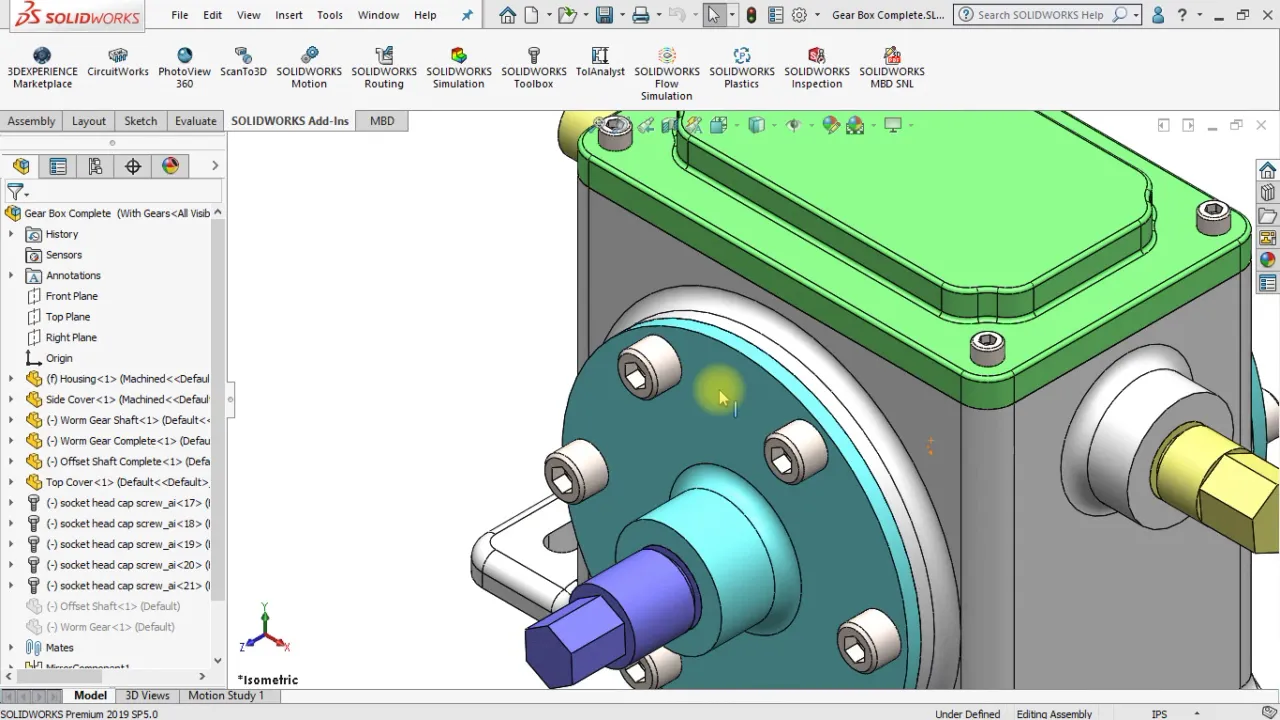
Task: Click the Home welcome icon
Action: (508, 15)
